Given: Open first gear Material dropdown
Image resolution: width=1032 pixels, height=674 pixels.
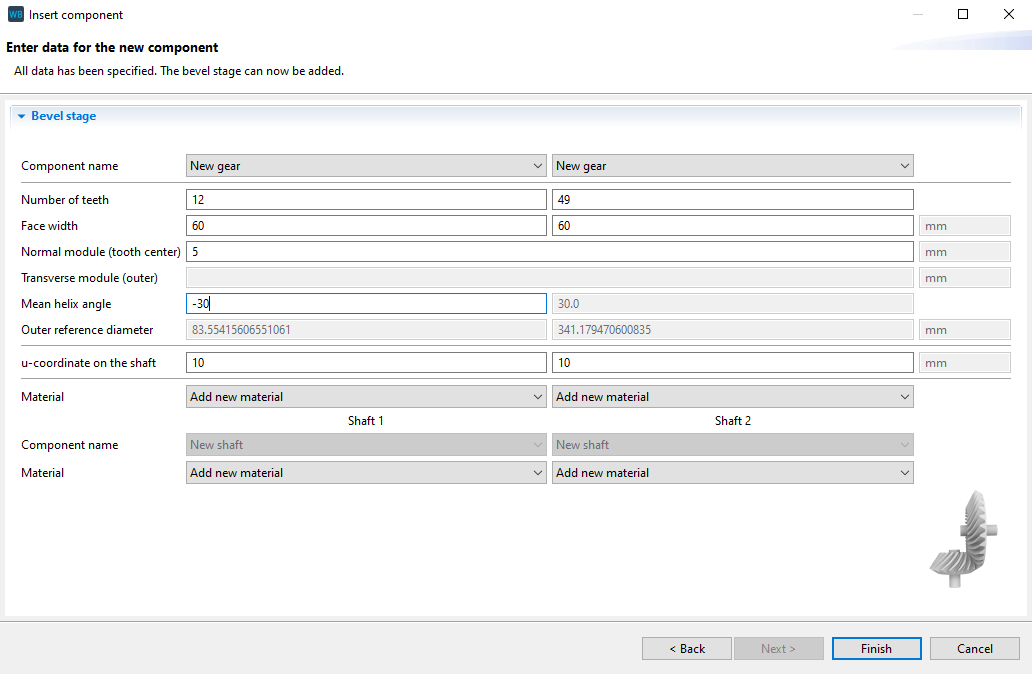Looking at the screenshot, I should 366,397.
